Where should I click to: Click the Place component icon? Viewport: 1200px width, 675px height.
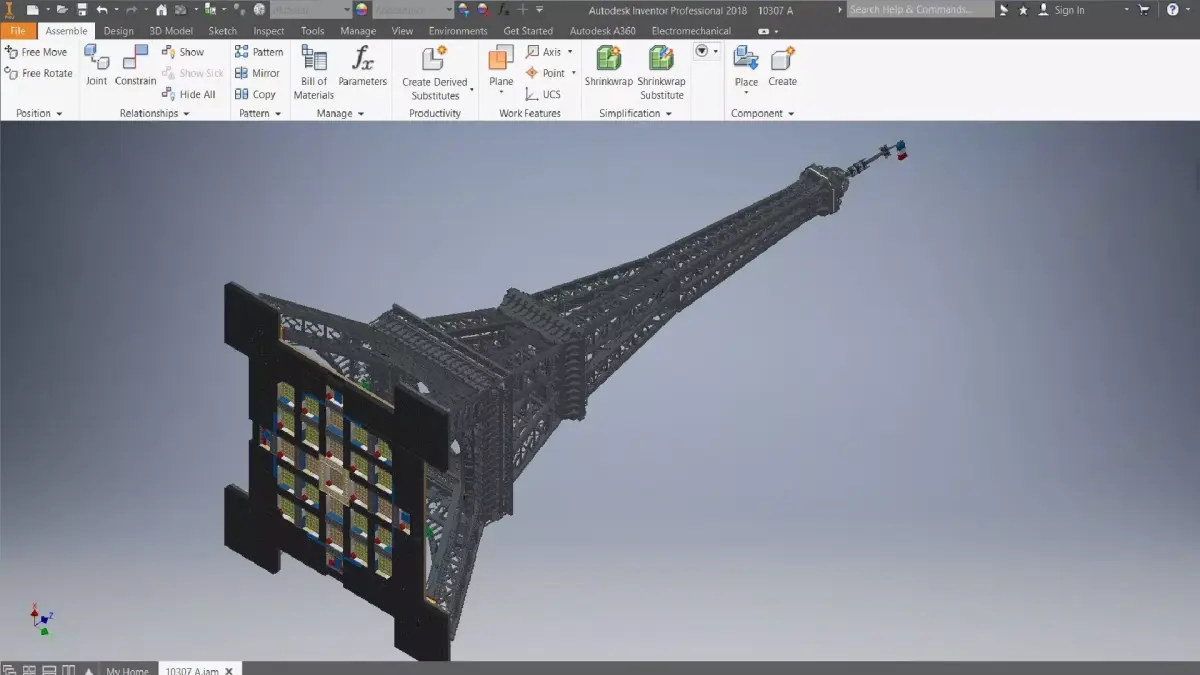tap(746, 58)
